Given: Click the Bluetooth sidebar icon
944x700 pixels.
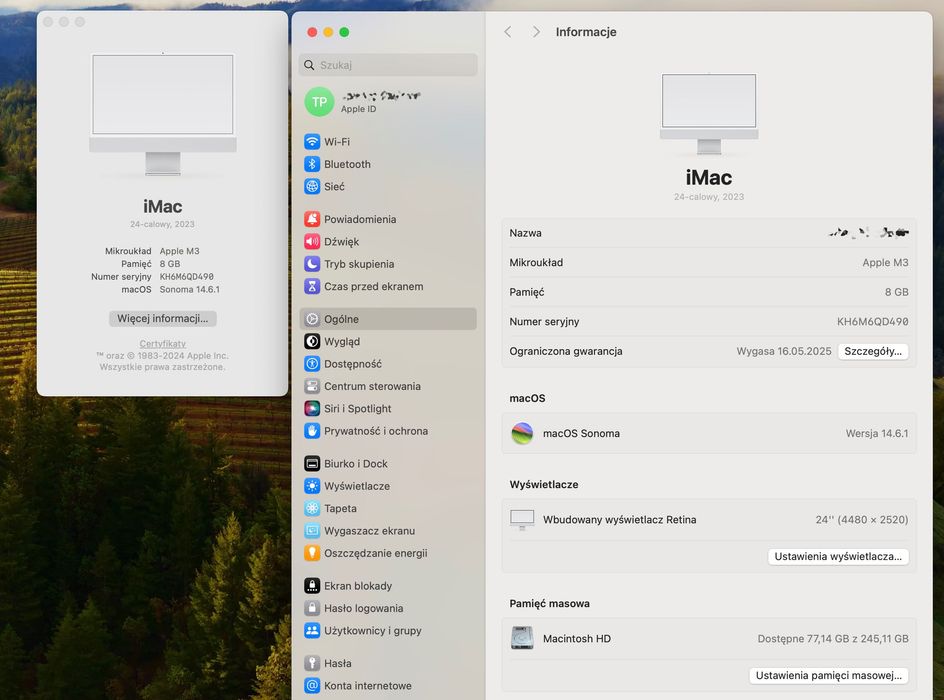Looking at the screenshot, I should 312,164.
